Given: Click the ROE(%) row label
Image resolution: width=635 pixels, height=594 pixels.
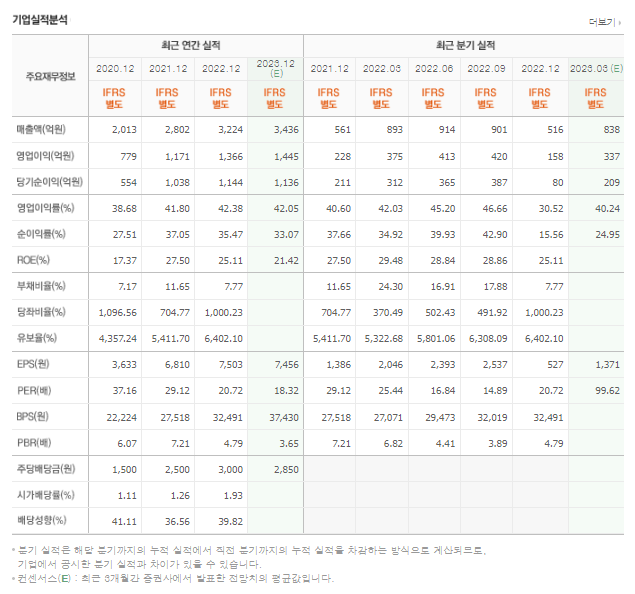Looking at the screenshot, I should pos(33,260).
